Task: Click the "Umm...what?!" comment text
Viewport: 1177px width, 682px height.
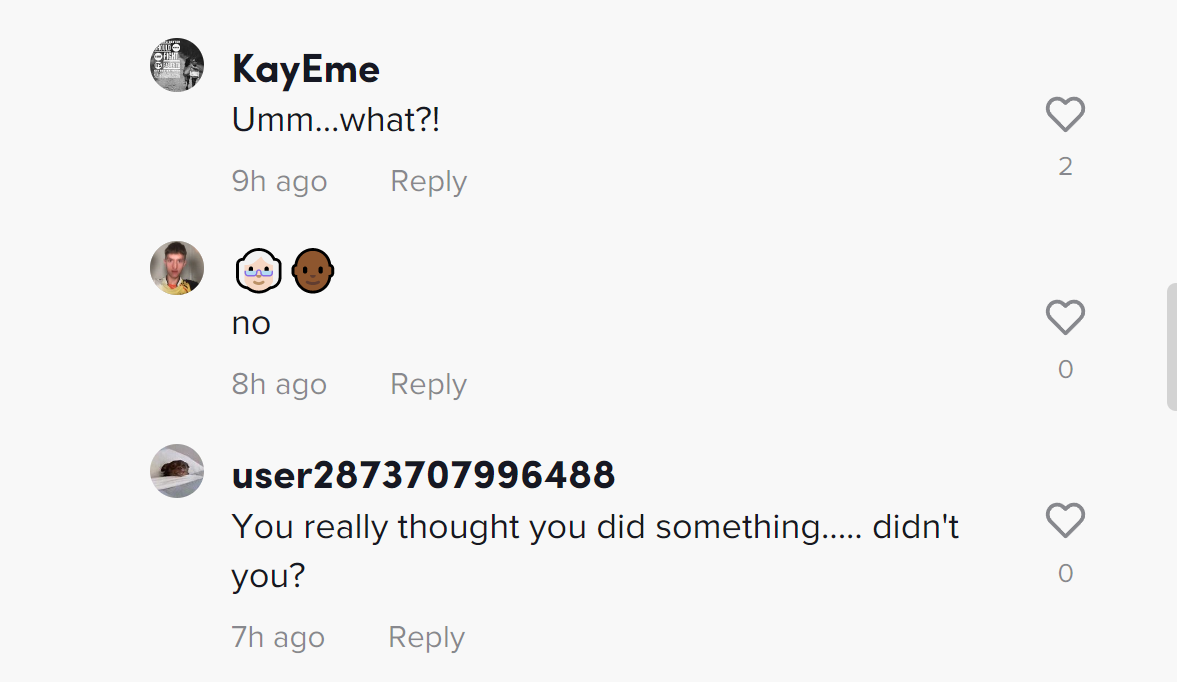Action: [336, 120]
